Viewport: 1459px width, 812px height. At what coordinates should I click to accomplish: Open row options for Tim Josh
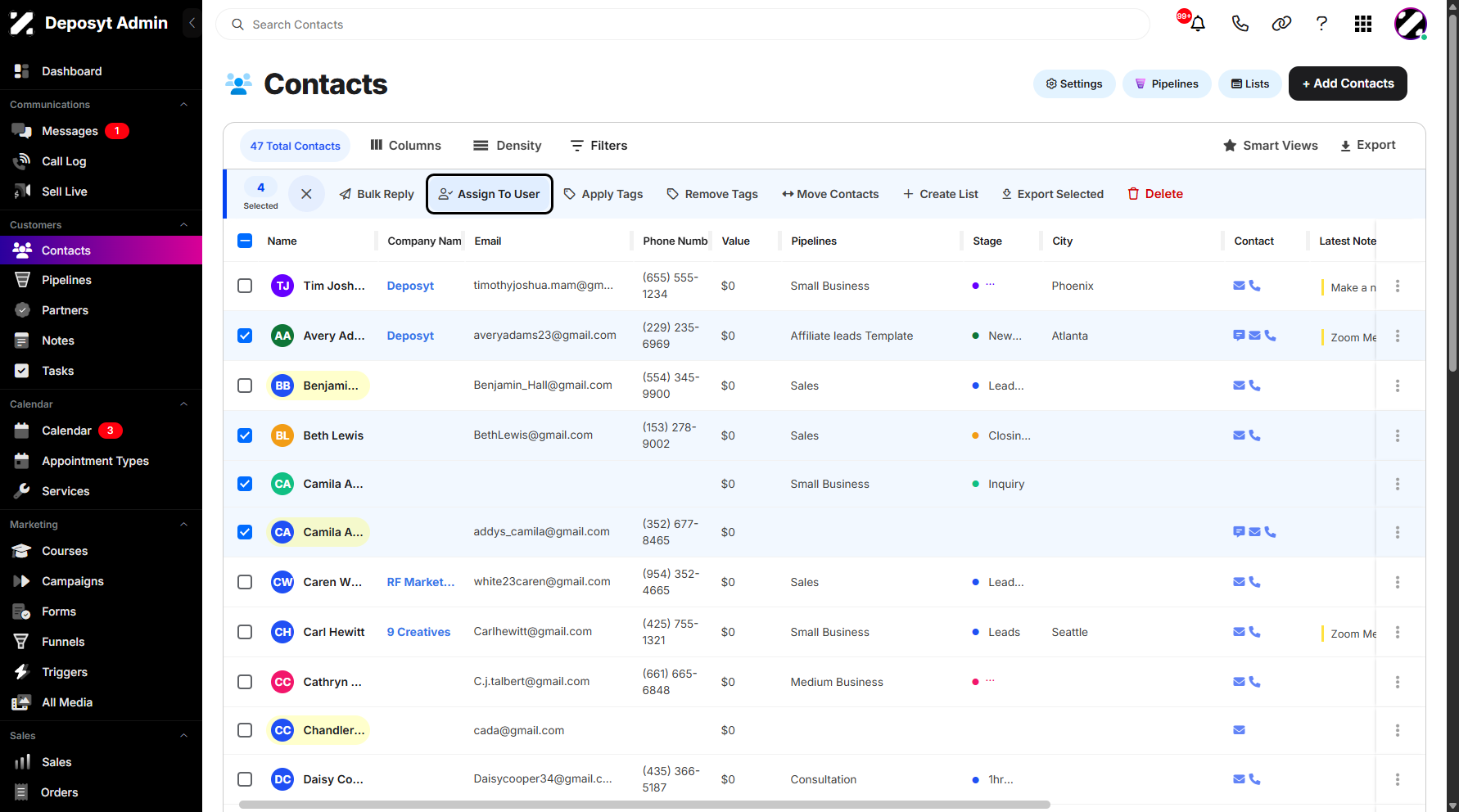(1398, 286)
